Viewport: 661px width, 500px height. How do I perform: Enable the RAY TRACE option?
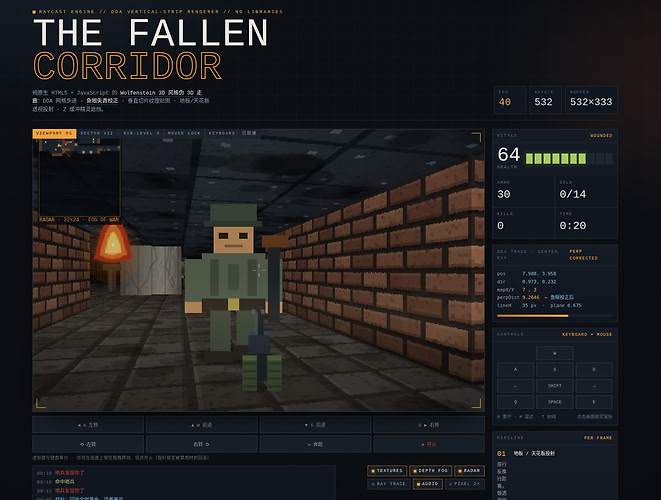click(x=389, y=484)
